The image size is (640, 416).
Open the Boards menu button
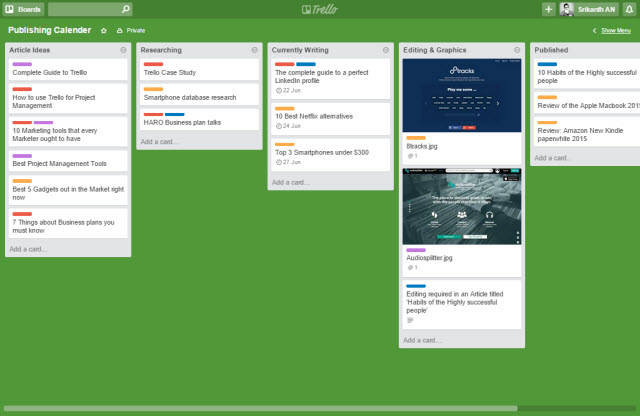click(x=23, y=9)
